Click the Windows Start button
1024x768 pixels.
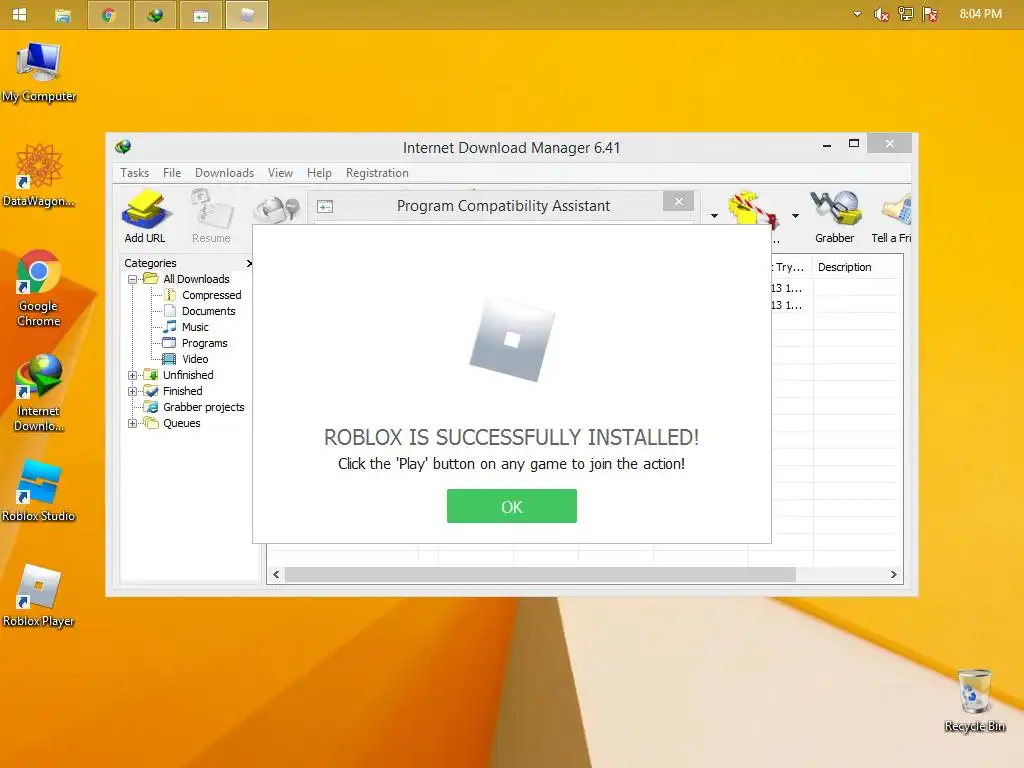coord(20,14)
